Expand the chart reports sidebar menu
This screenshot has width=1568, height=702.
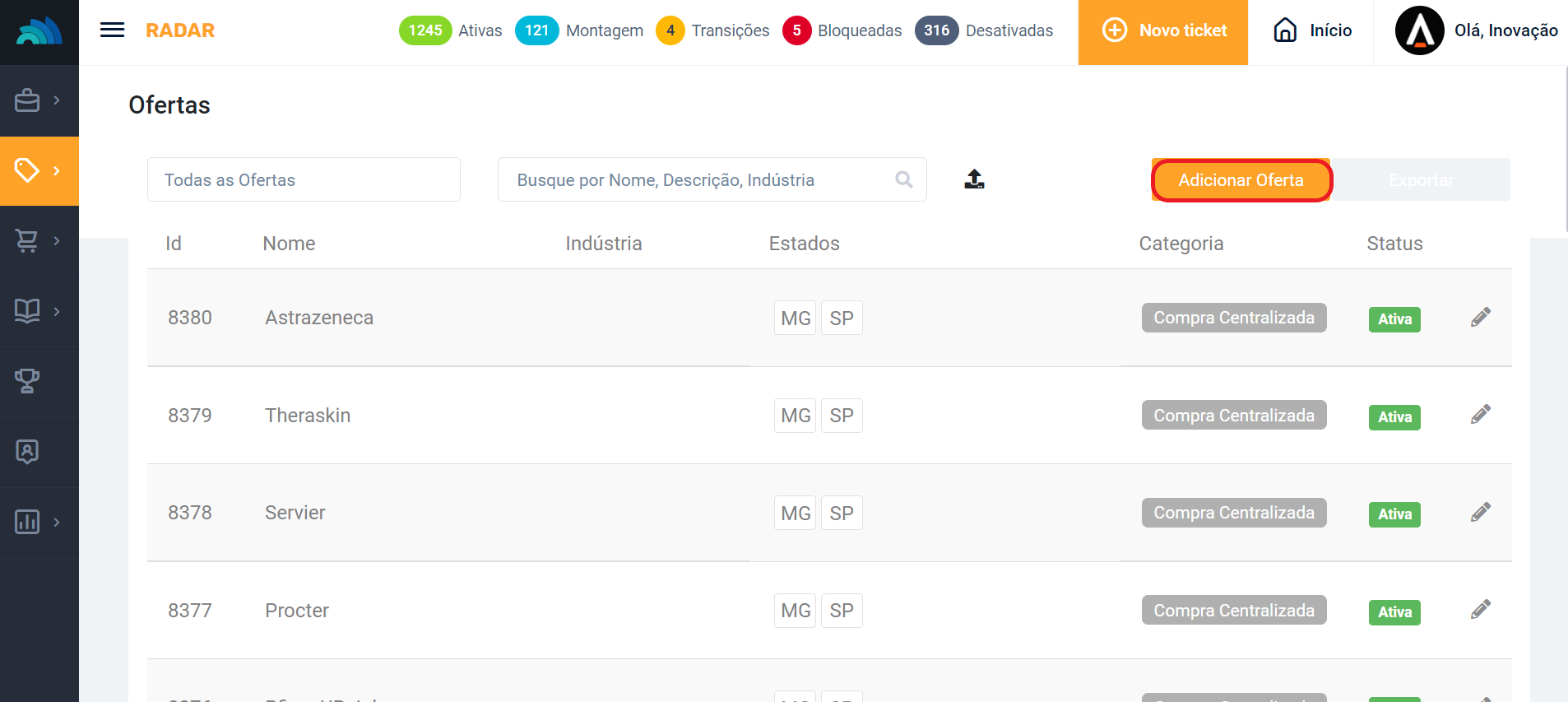tap(39, 522)
